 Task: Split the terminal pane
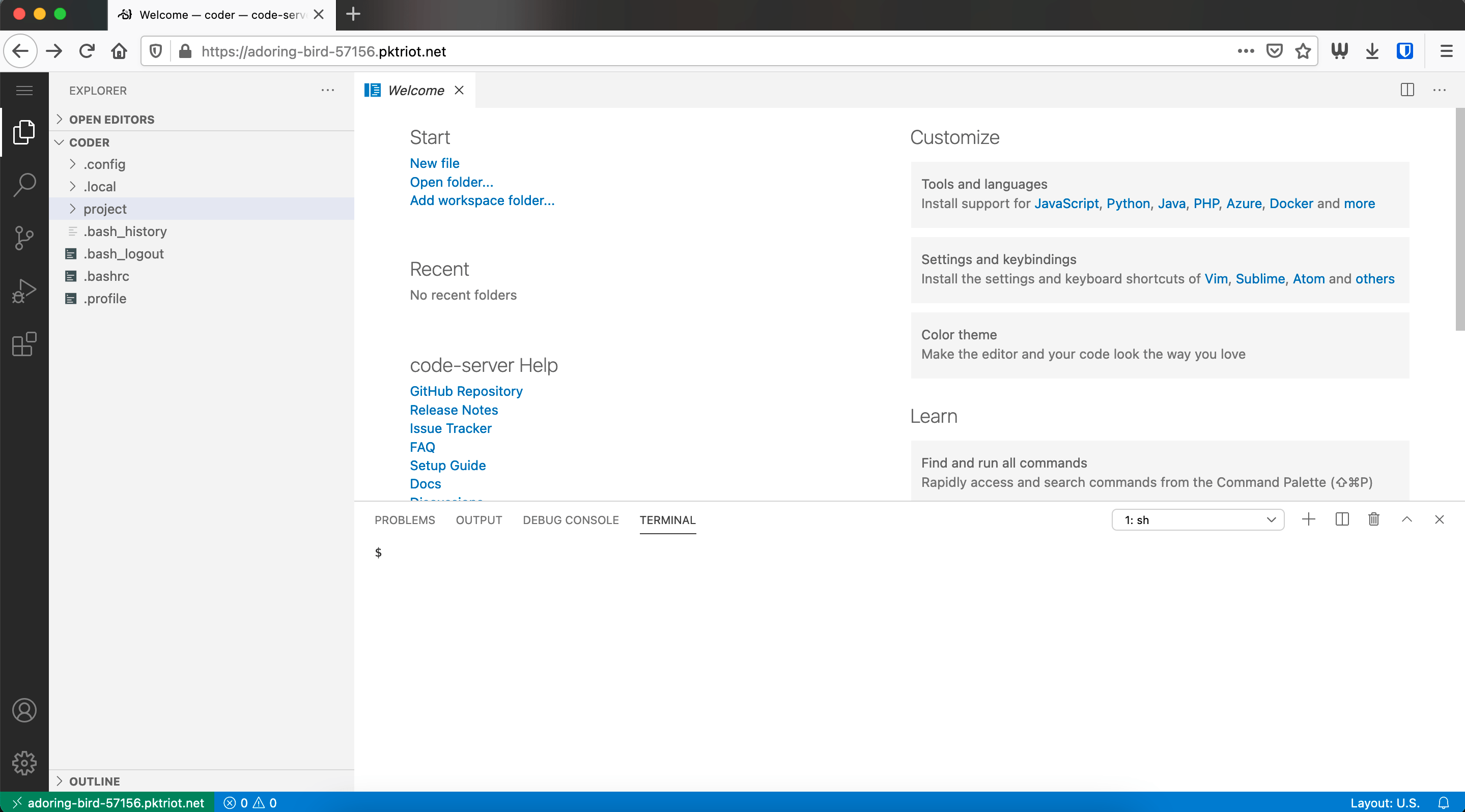[x=1342, y=519]
